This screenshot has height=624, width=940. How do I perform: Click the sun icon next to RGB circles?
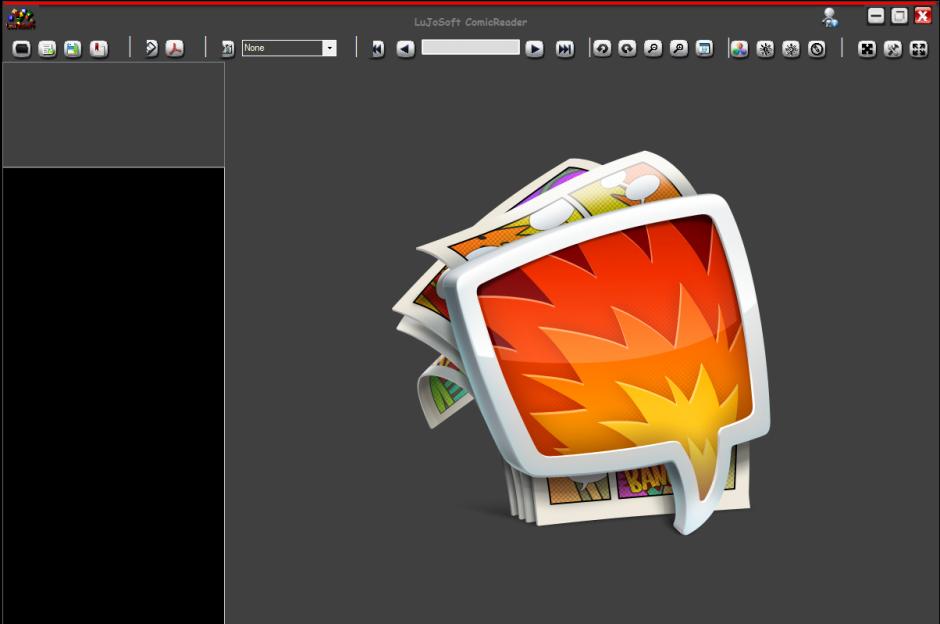click(x=766, y=49)
